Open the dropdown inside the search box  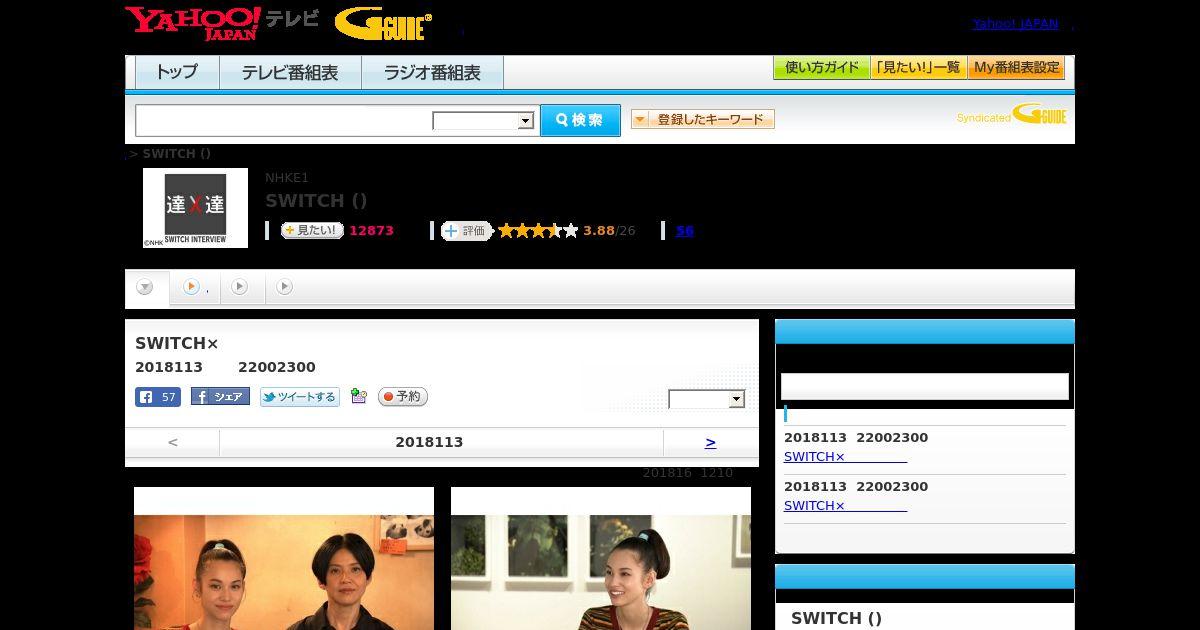coord(484,121)
